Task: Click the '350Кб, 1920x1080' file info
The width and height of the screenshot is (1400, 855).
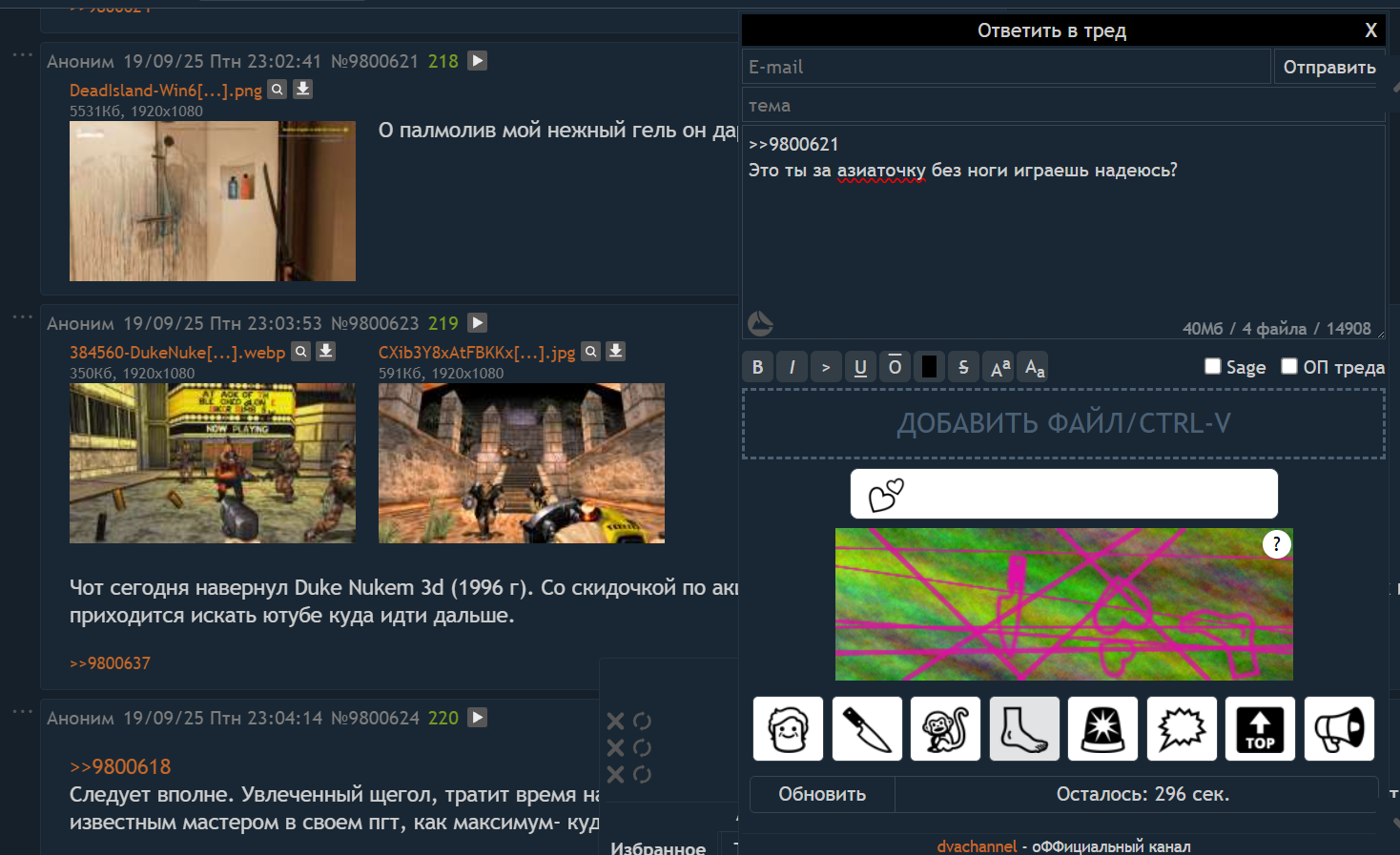Action: (133, 374)
